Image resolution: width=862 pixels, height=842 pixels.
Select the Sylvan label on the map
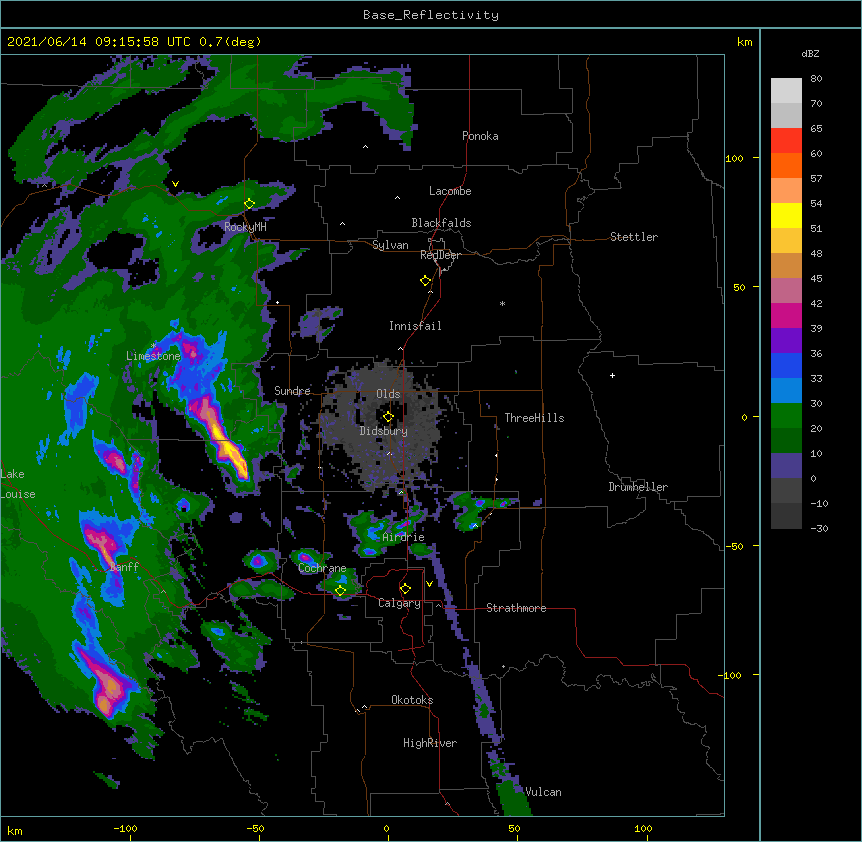coord(390,245)
